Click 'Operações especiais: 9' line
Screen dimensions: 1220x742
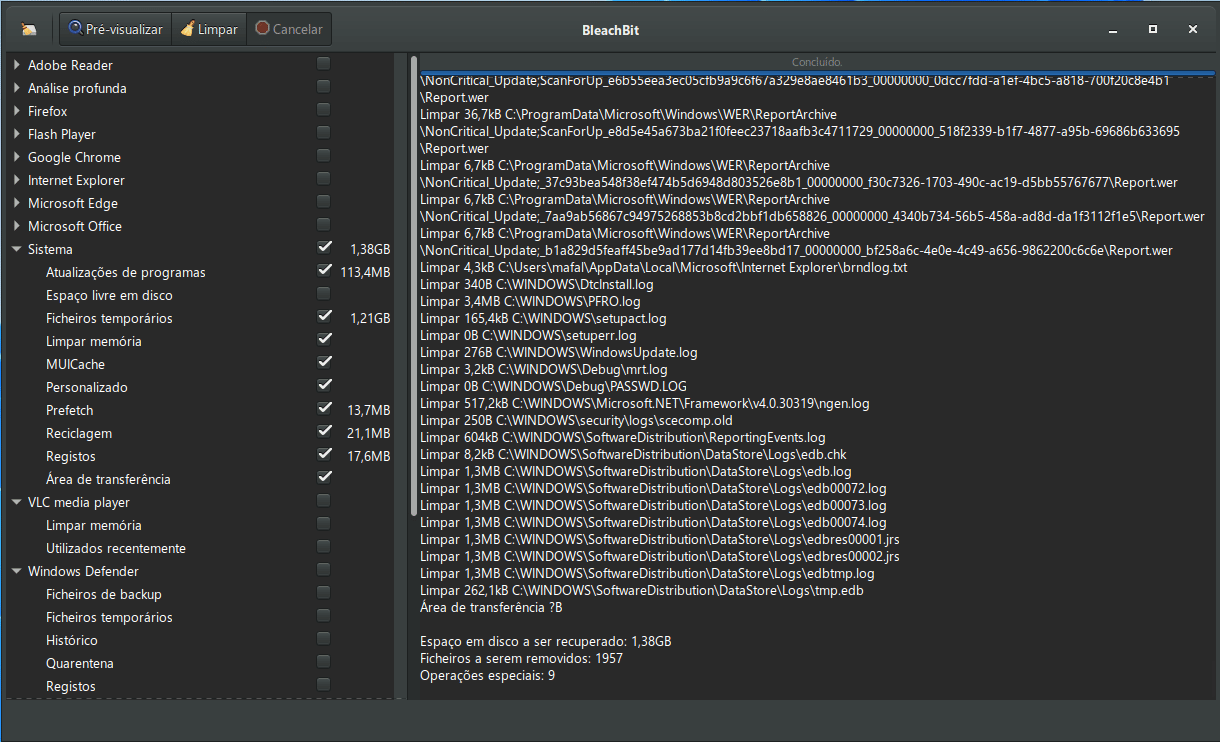(x=487, y=675)
